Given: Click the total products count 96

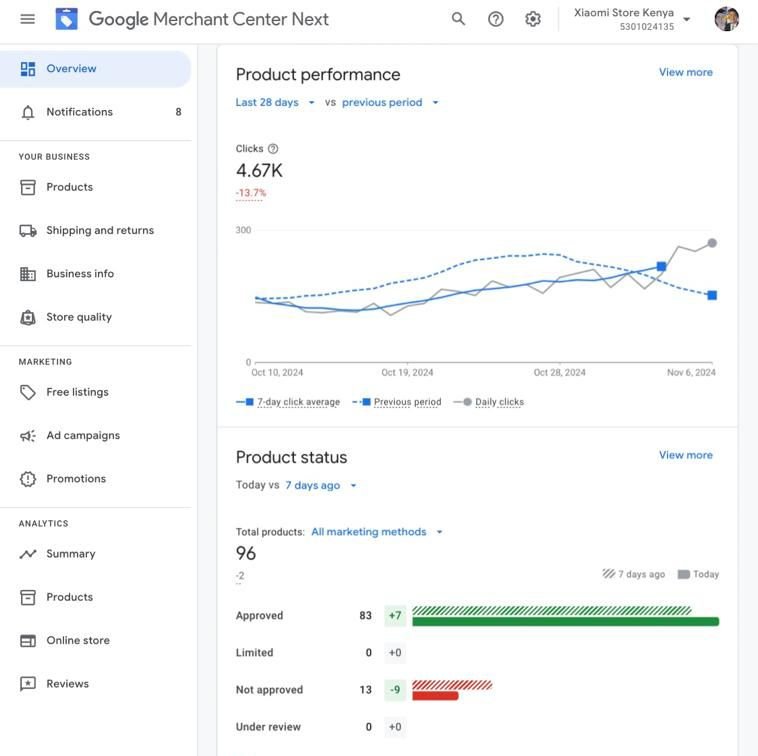Looking at the screenshot, I should (x=246, y=554).
